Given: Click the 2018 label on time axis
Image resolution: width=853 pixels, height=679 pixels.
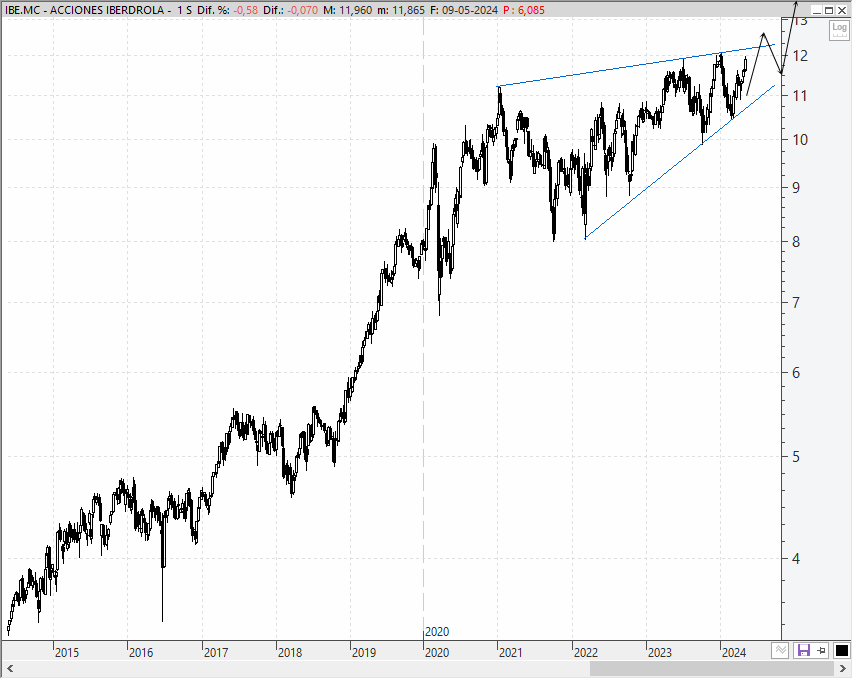Looking at the screenshot, I should (290, 652).
